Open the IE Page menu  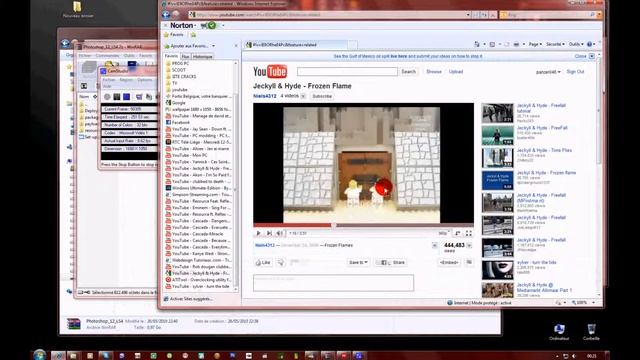point(535,44)
